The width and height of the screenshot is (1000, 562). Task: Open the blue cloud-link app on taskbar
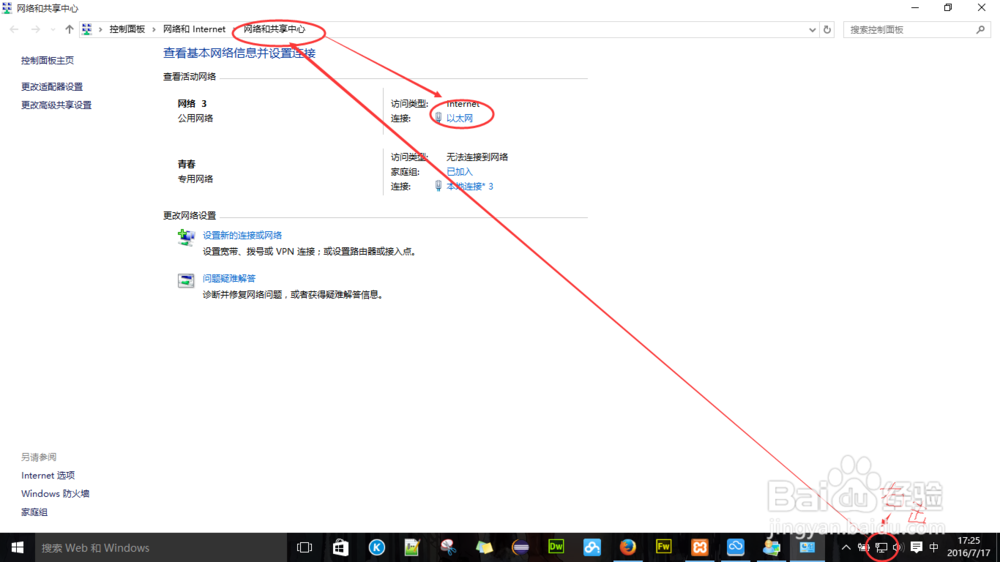pos(592,547)
